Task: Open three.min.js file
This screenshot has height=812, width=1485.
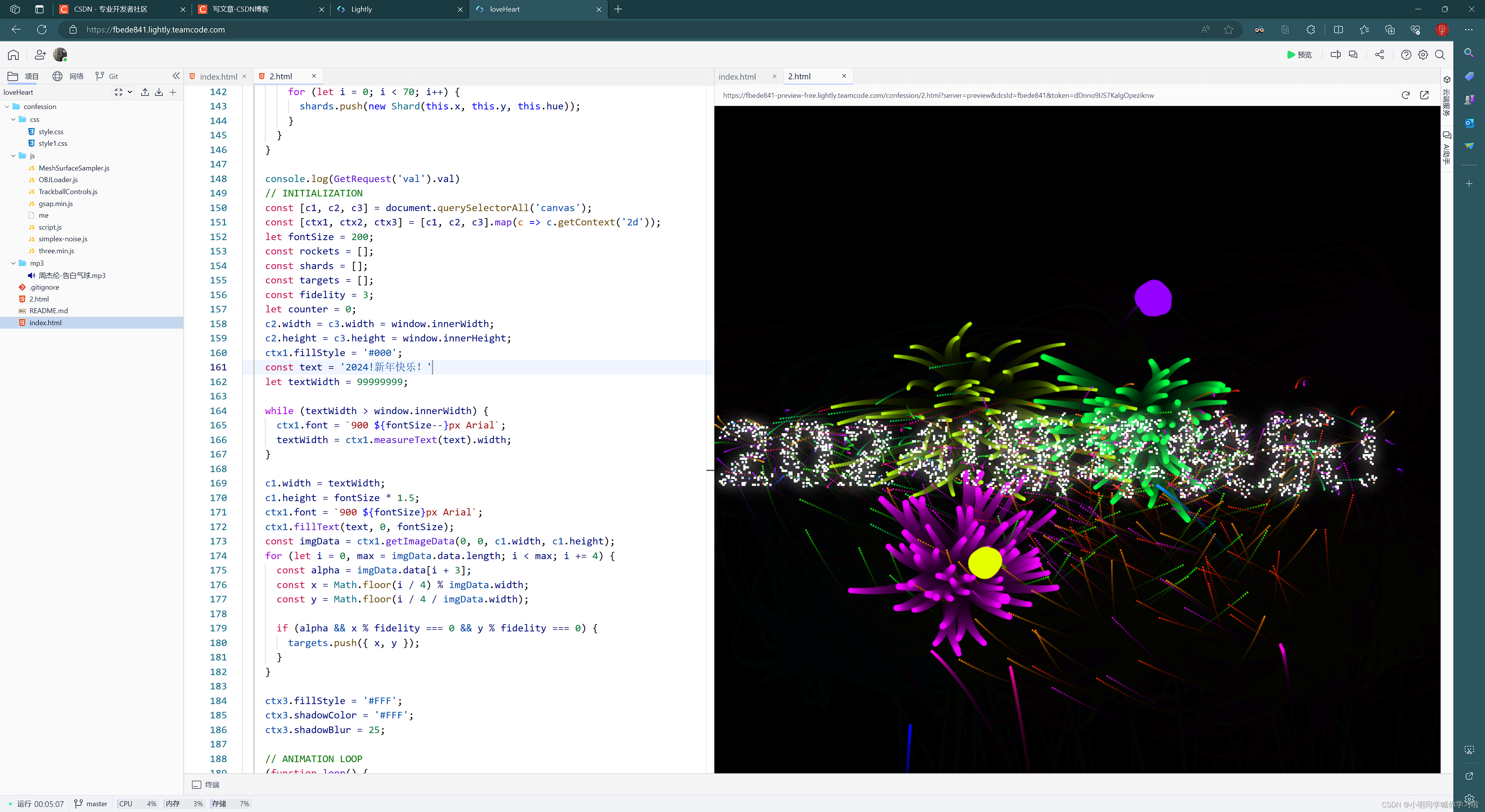Action: point(56,251)
